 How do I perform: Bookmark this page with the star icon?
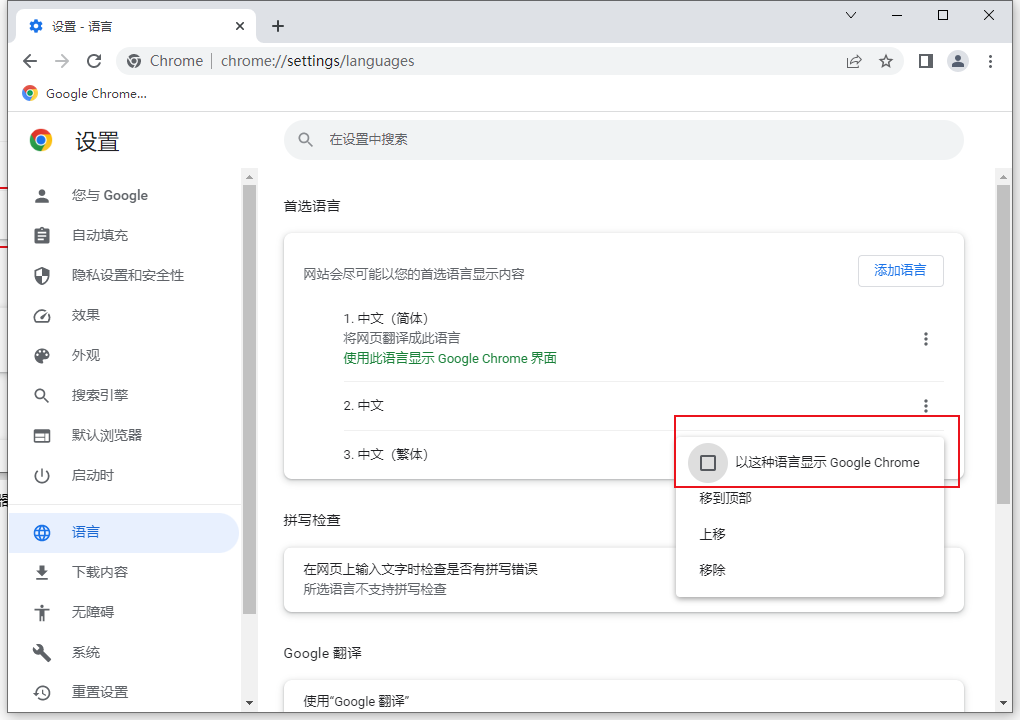[885, 61]
